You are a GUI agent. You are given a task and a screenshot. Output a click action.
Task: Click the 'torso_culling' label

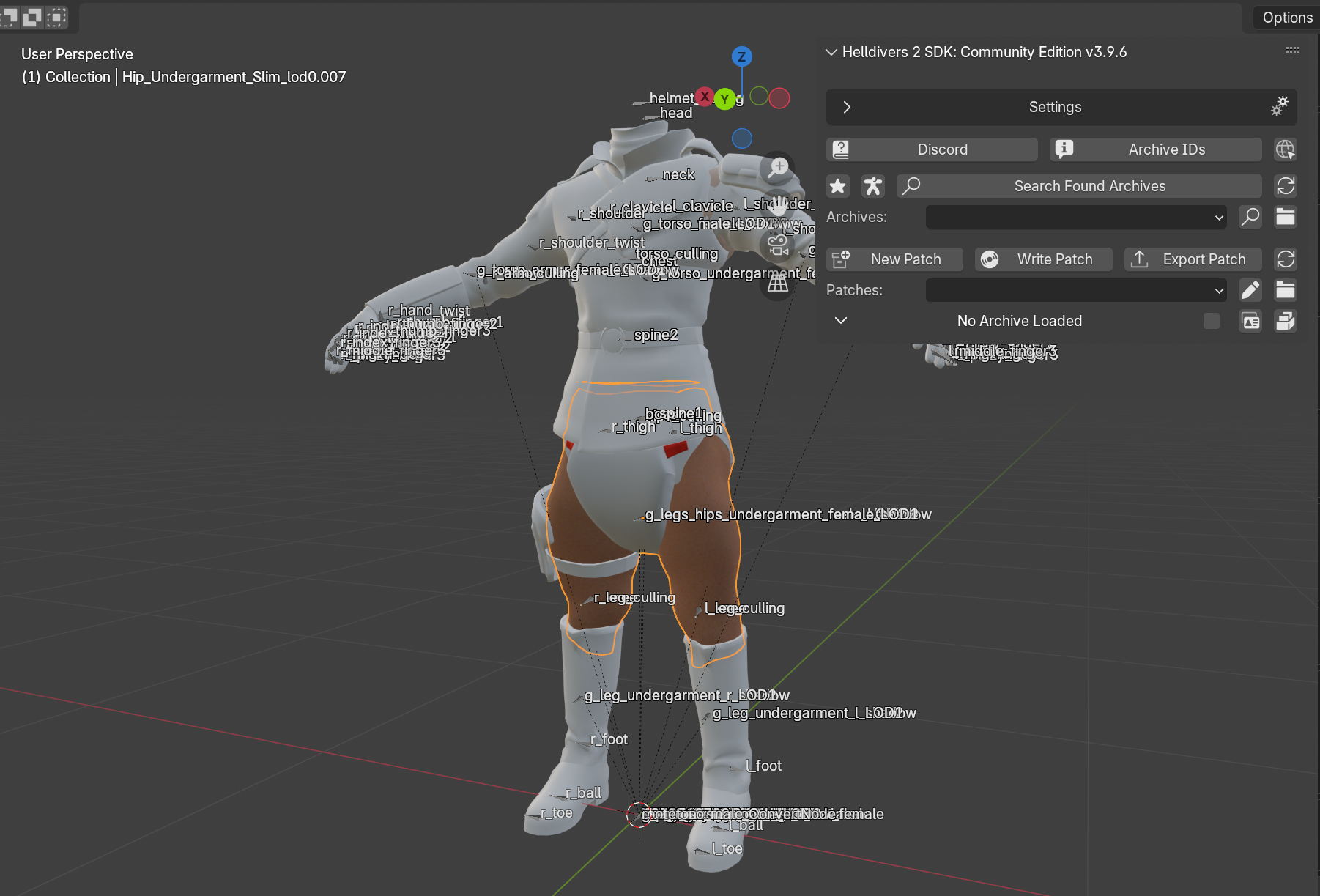point(676,253)
